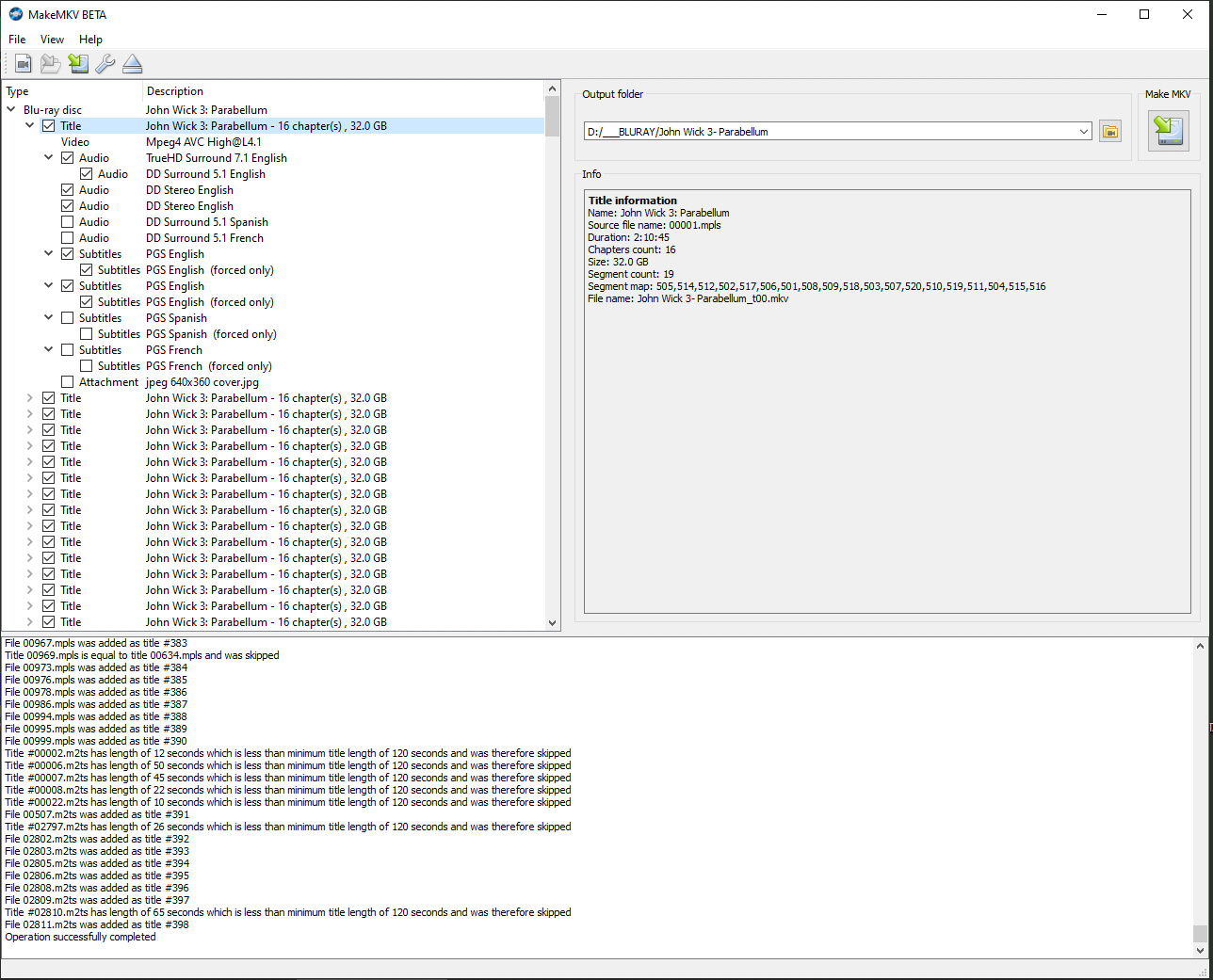Click the MakeMKV title bar app icon
The image size is (1213, 980).
click(x=16, y=14)
